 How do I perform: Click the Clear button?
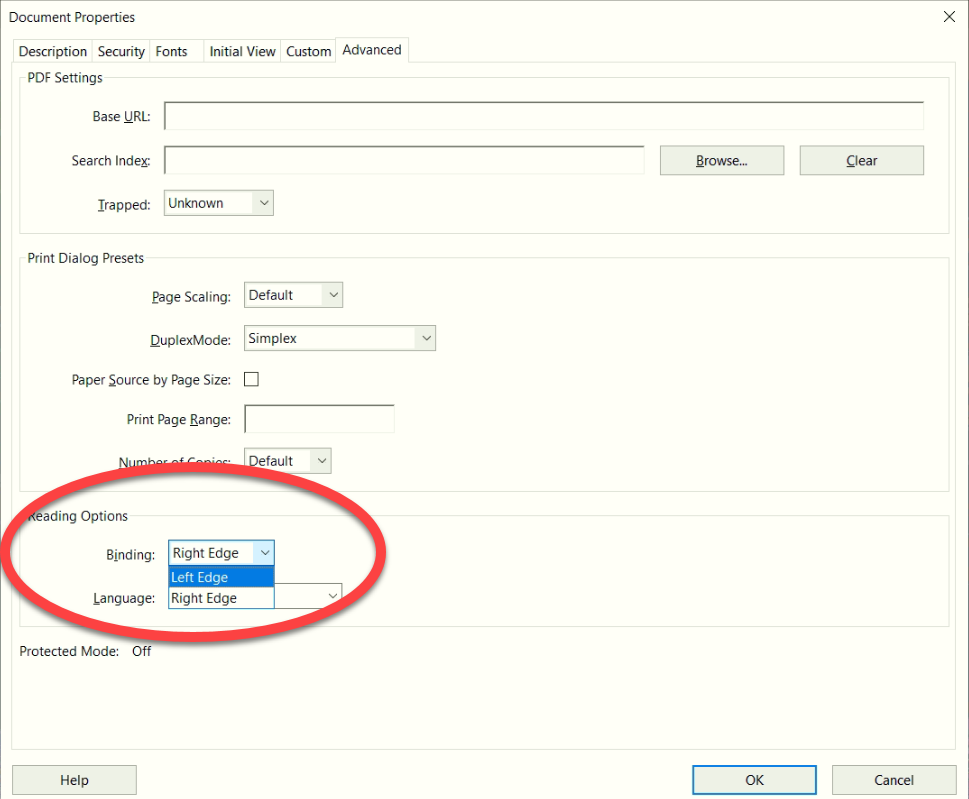[x=861, y=160]
